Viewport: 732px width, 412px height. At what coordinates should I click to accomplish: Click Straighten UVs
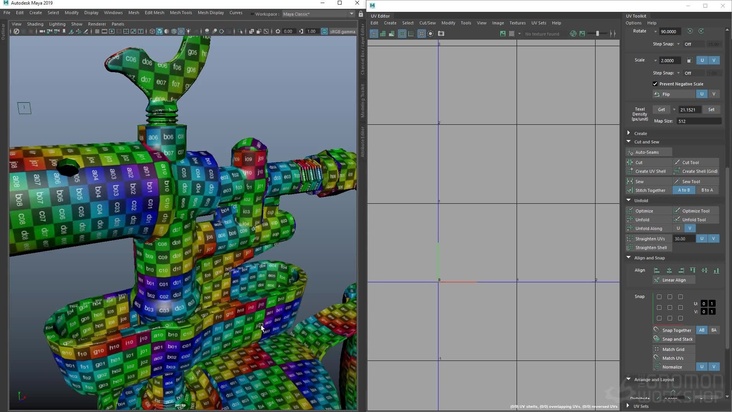pos(648,239)
